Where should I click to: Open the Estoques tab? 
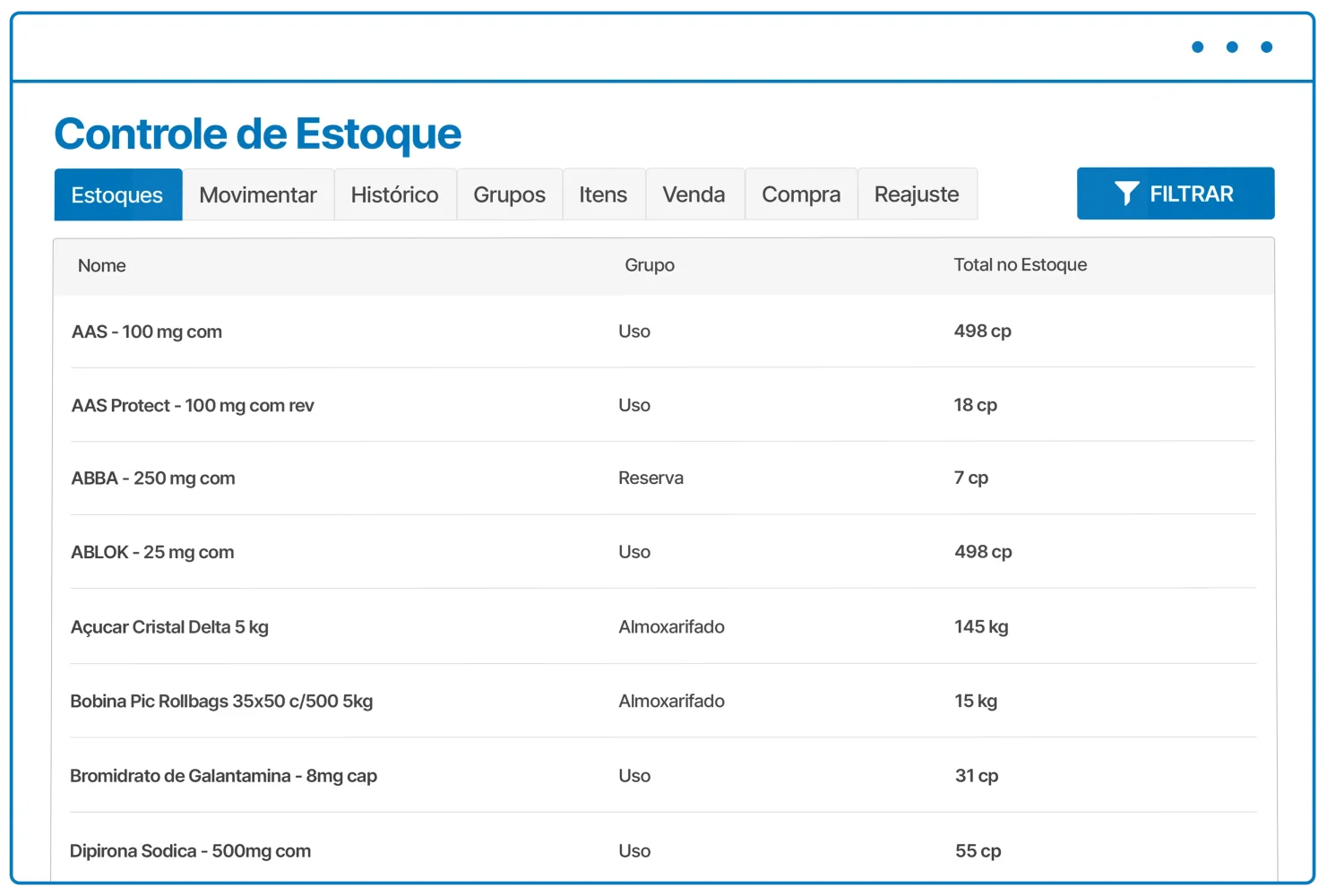[118, 194]
